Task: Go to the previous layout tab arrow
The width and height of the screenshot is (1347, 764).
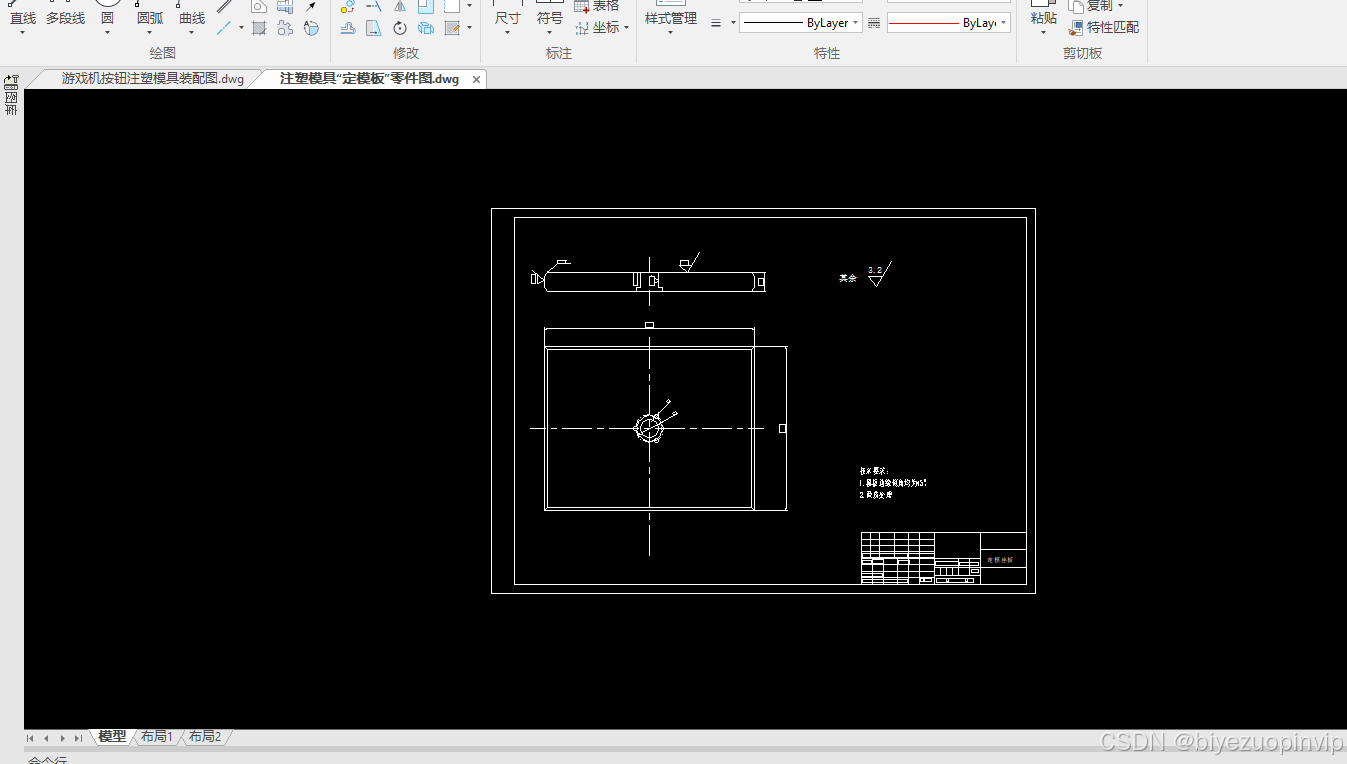Action: 46,738
